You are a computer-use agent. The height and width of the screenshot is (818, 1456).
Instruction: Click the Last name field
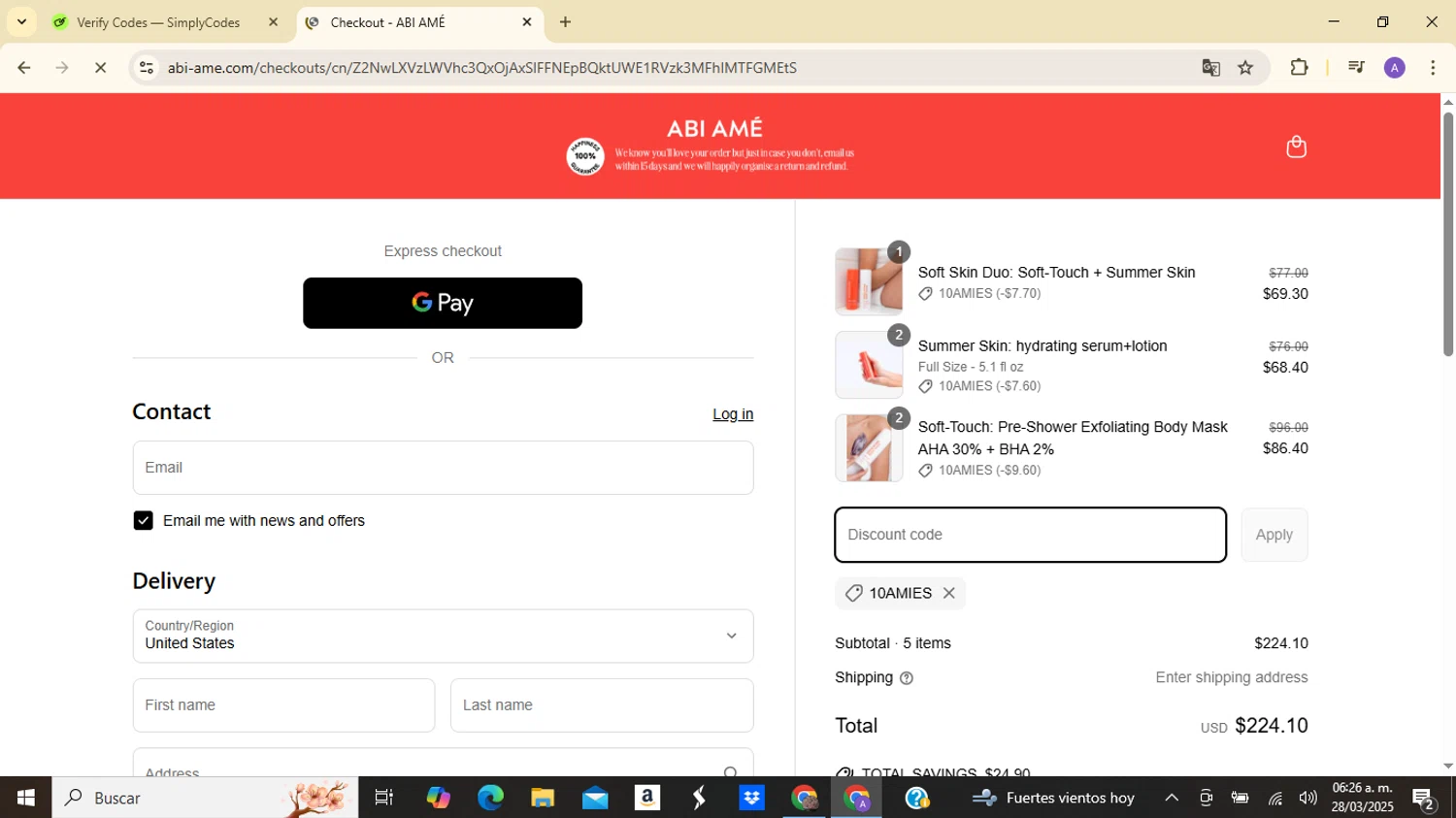[602, 705]
